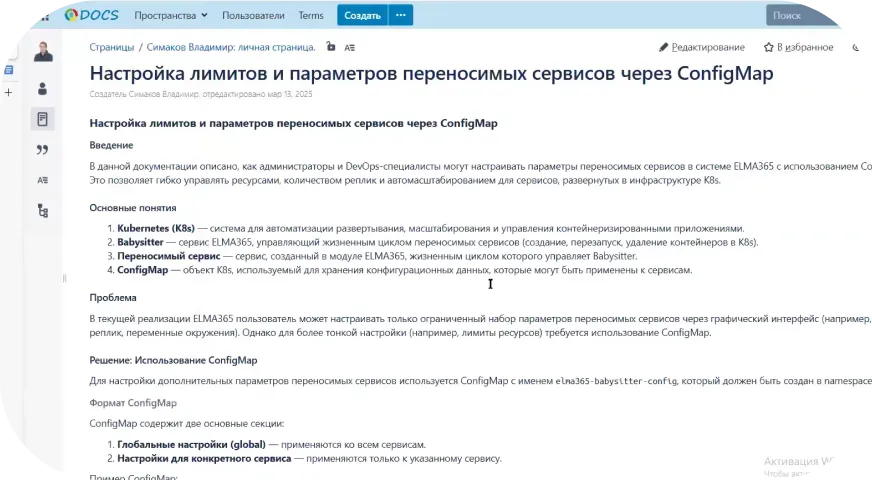This screenshot has width=872, height=480.
Task: Select the pages document icon in sidebar
Action: pos(42,119)
